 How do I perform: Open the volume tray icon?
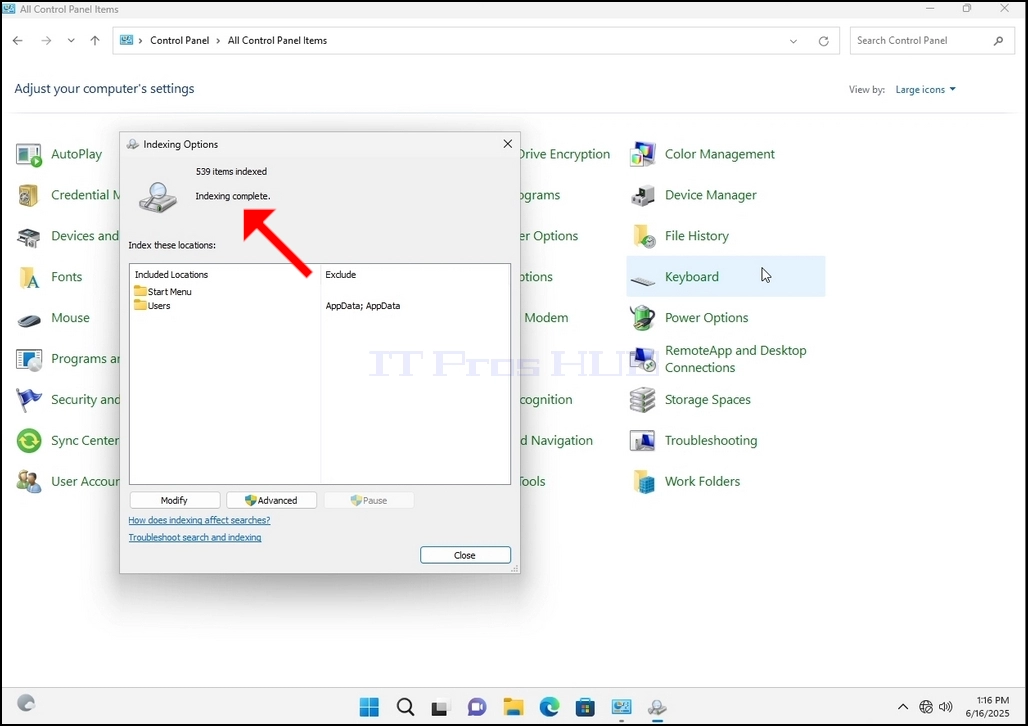(945, 707)
